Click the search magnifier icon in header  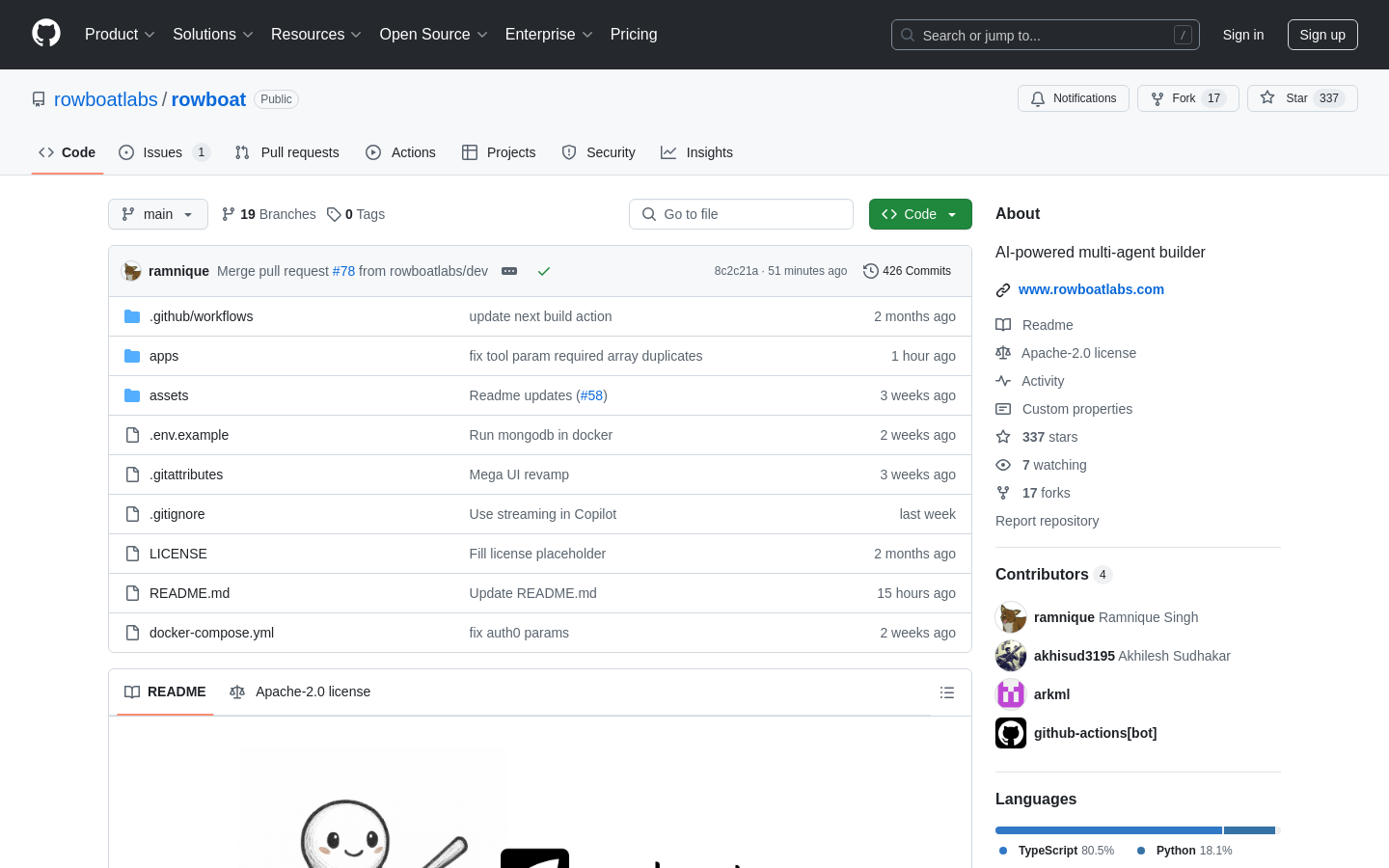click(908, 35)
